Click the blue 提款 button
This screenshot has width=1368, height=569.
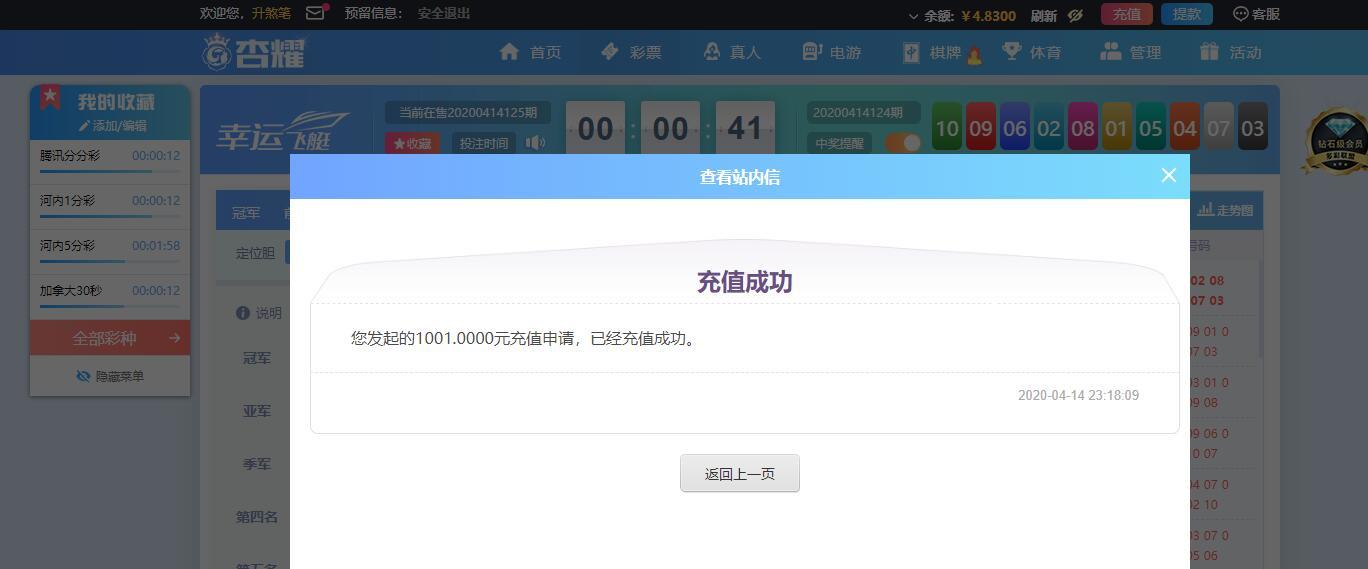pyautogui.click(x=1187, y=14)
